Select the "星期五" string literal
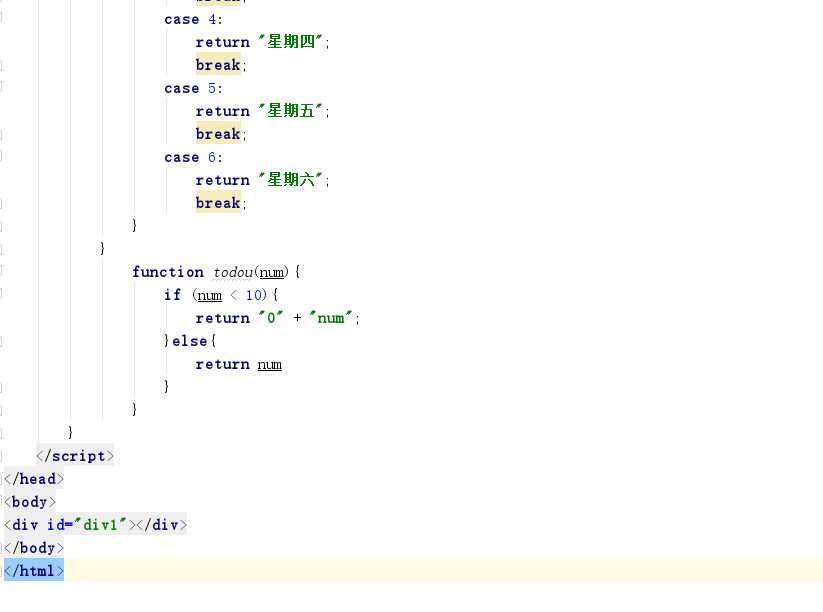This screenshot has height=612, width=823. pyautogui.click(x=290, y=111)
